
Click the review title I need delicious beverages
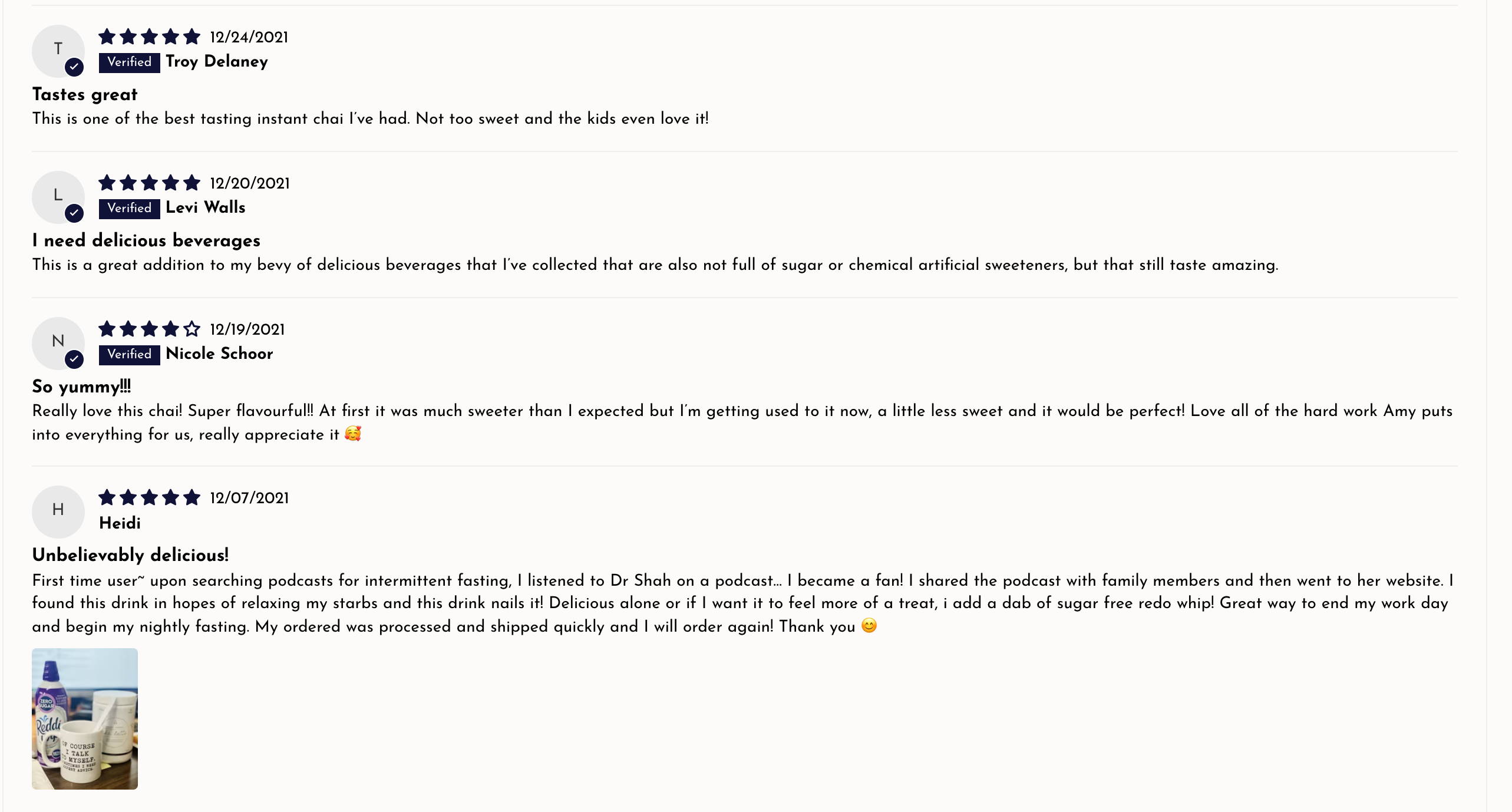click(x=146, y=240)
